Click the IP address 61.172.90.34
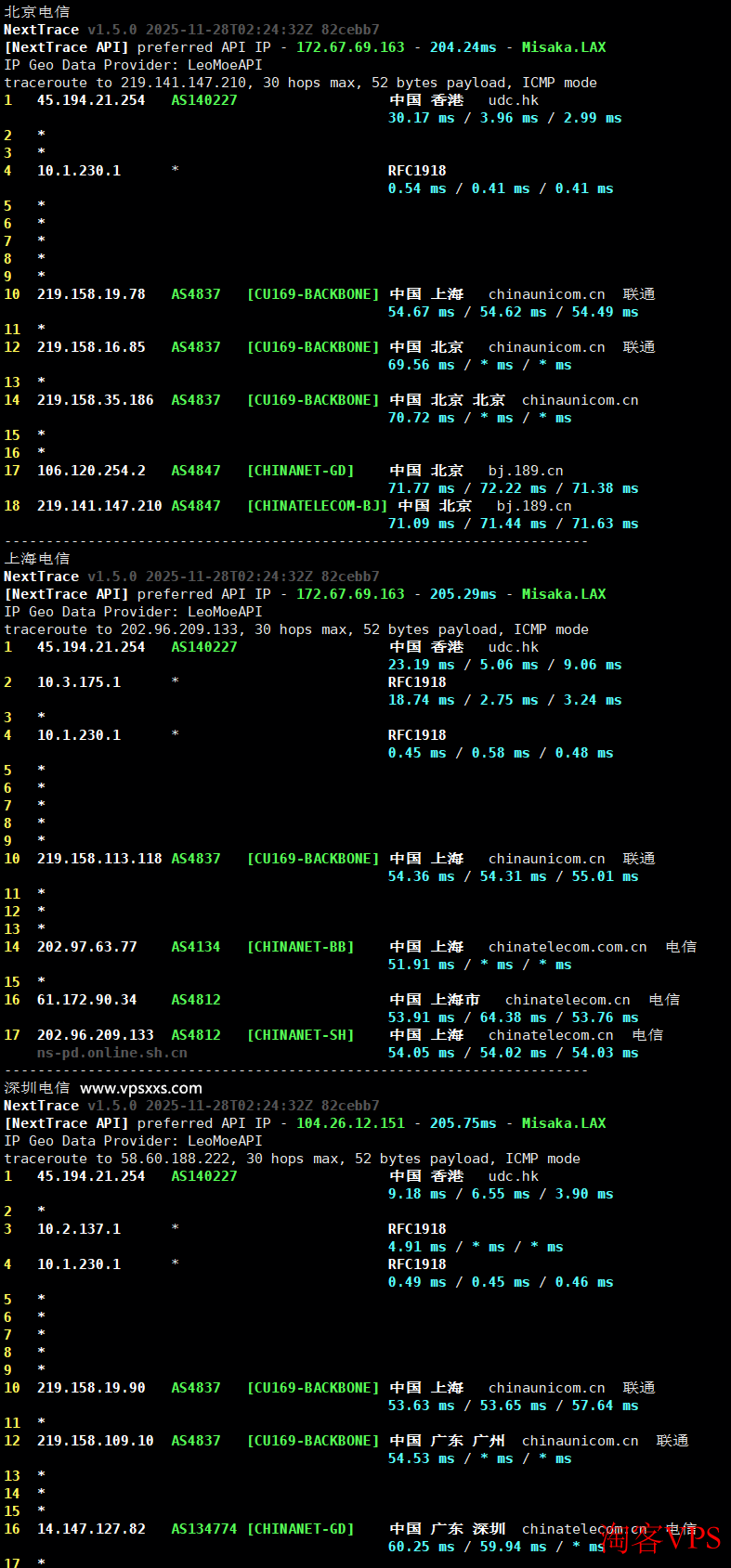 (x=86, y=1000)
